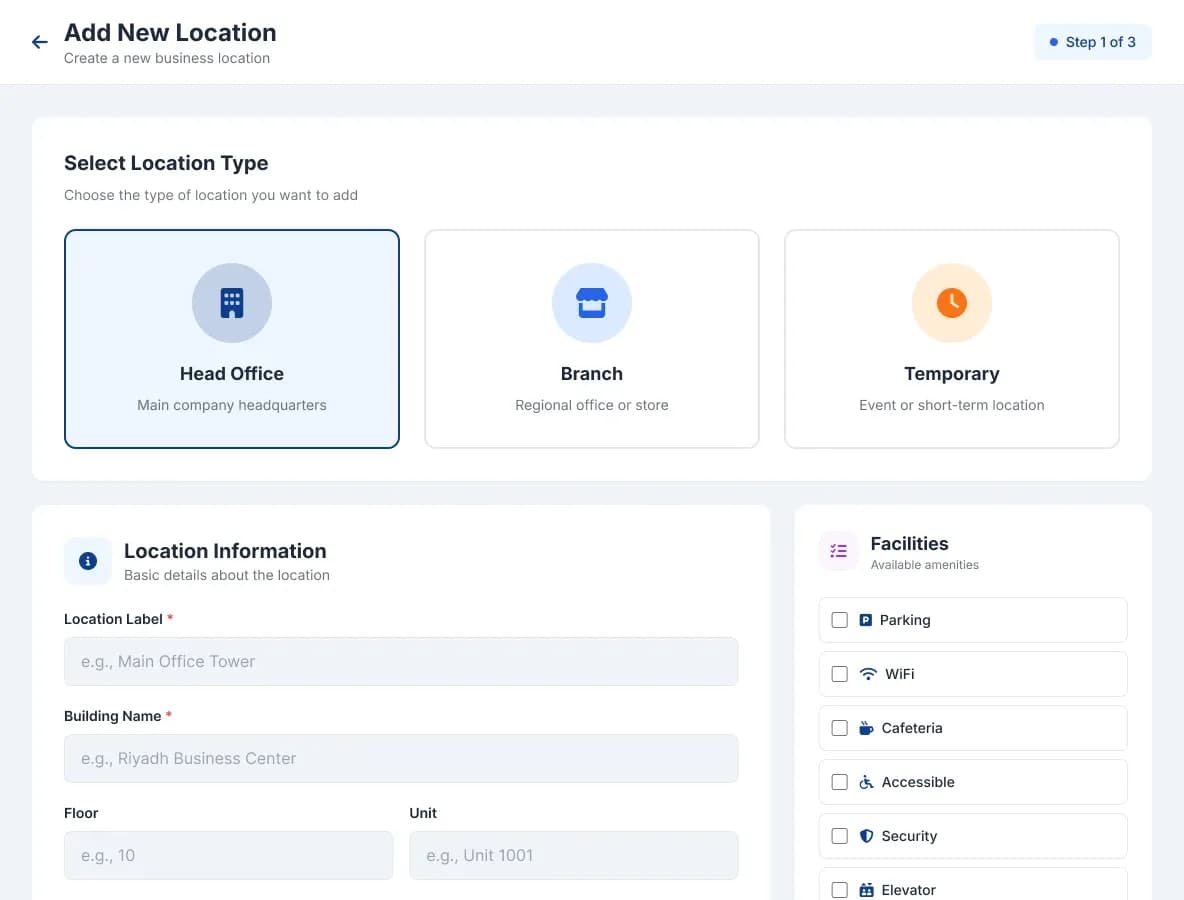Click the Accessible wheelchair icon
This screenshot has height=900, width=1184.
coord(866,782)
